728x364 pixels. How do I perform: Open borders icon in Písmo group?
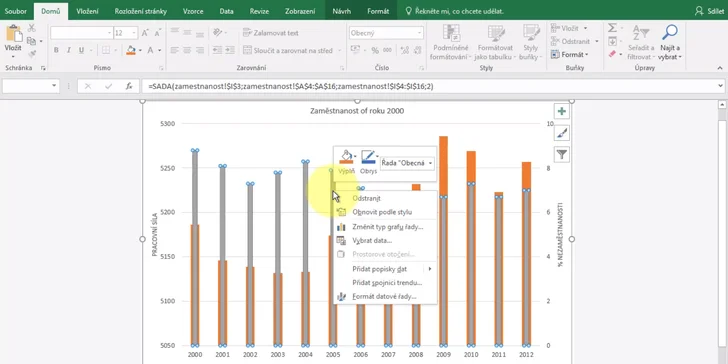(106, 50)
